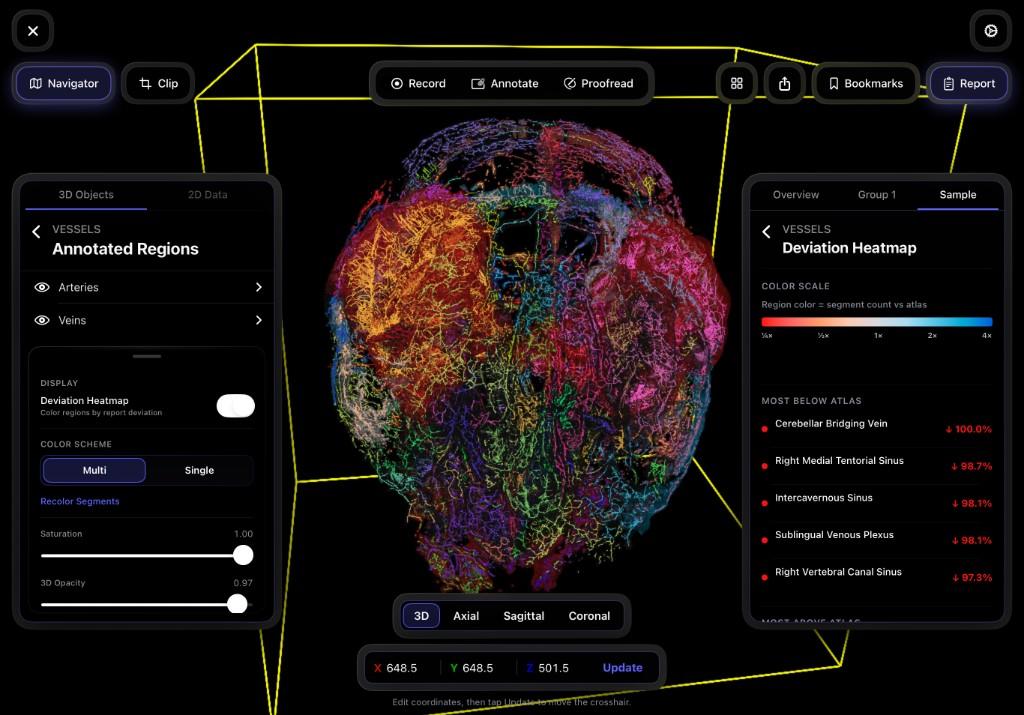Click the Z coordinate field

click(x=553, y=668)
